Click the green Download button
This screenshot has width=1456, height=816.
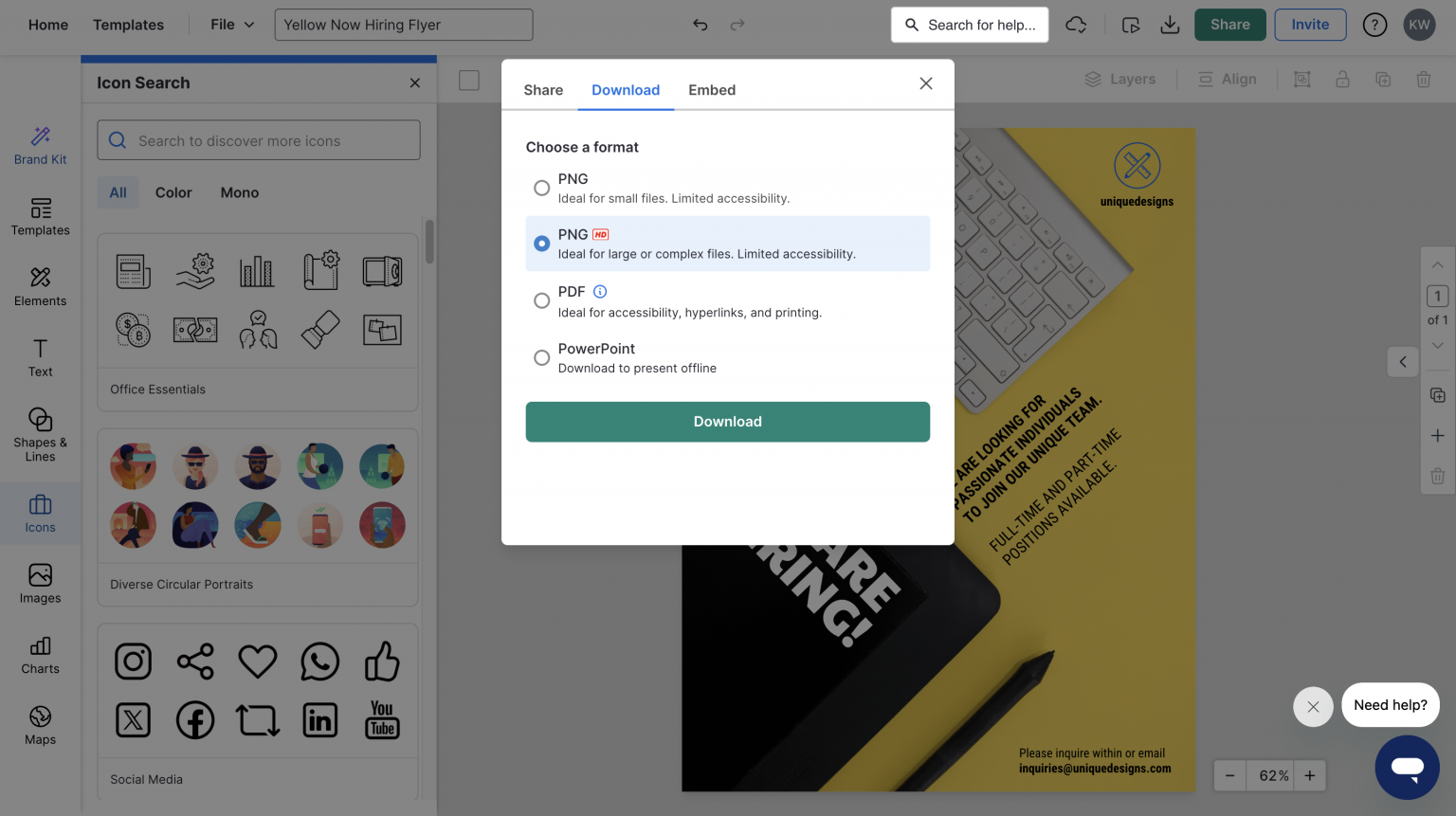pyautogui.click(x=727, y=422)
